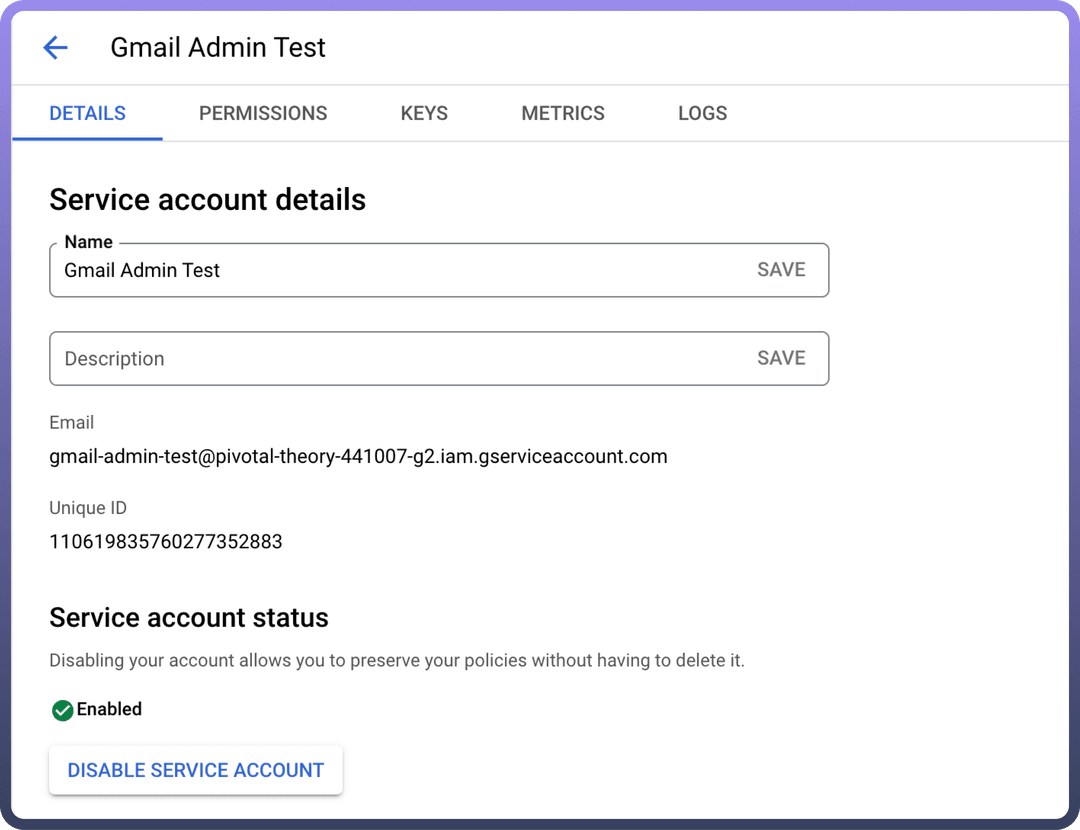Click the Disable Service Account button
Viewport: 1080px width, 830px height.
[196, 770]
